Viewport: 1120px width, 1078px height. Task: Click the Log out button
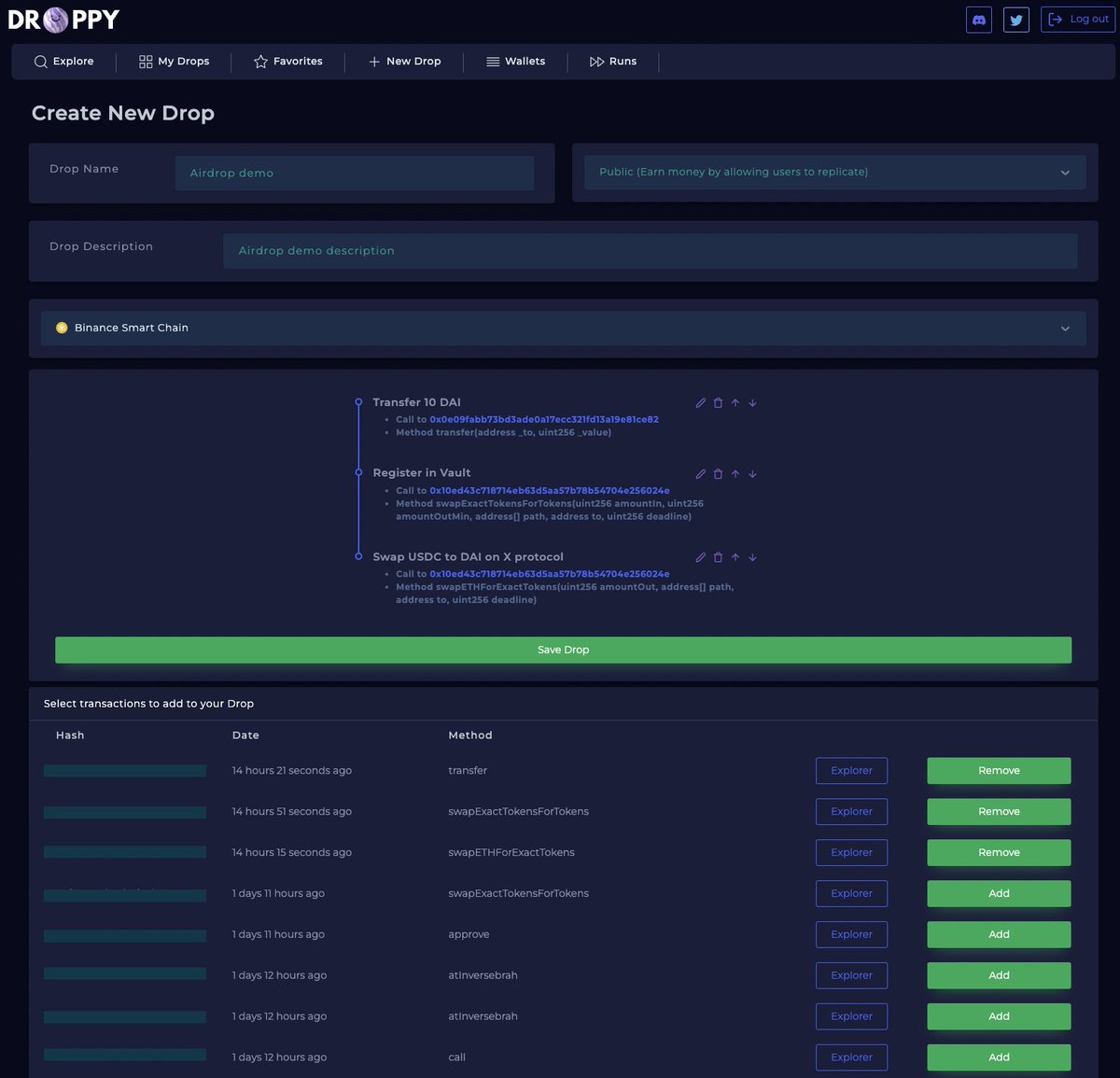(1078, 20)
